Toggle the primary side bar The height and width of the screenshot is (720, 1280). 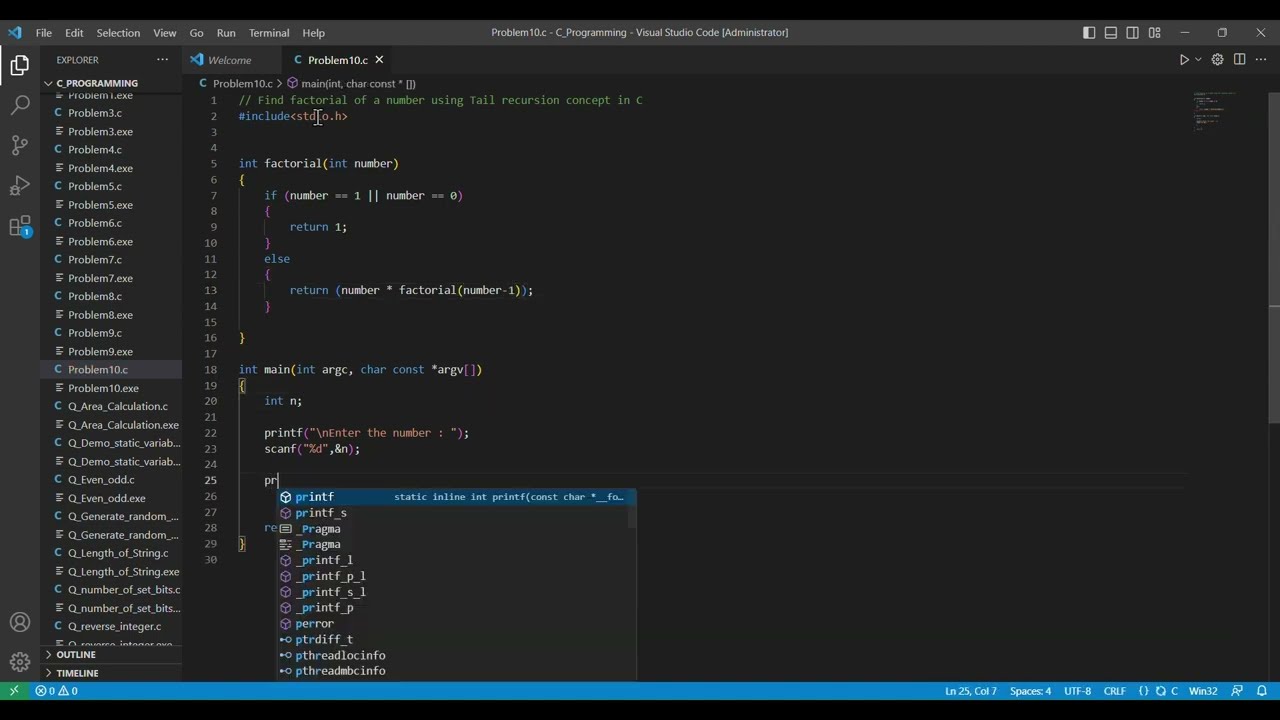point(1089,33)
